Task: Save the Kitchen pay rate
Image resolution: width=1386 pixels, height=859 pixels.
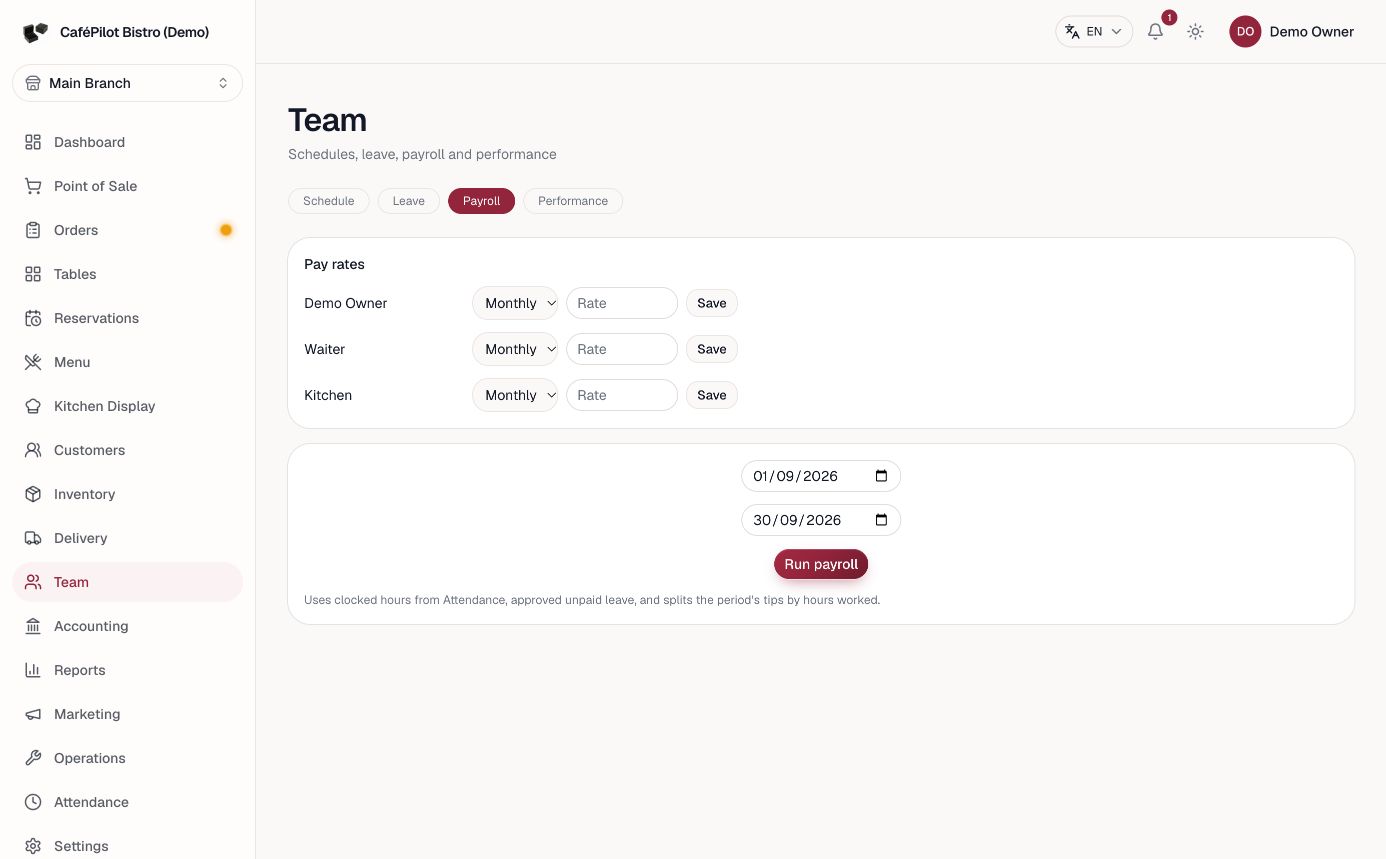Action: click(712, 395)
